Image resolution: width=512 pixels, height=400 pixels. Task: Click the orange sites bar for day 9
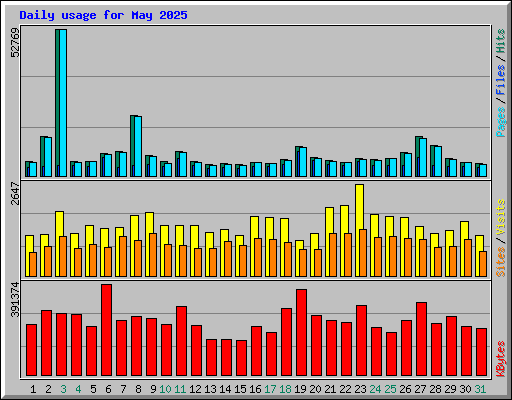(153, 255)
